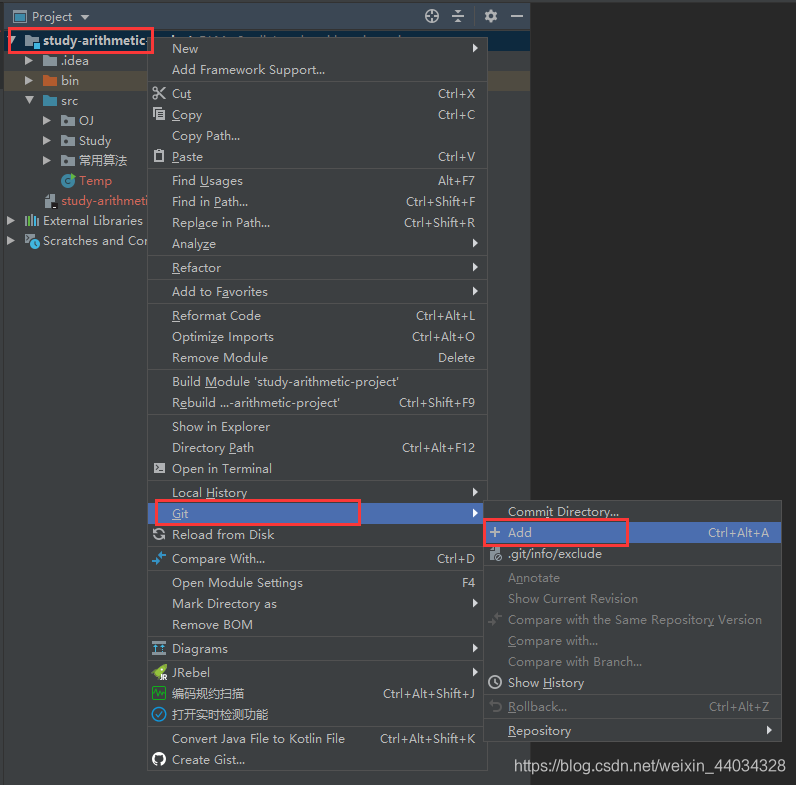Select Reformat Code
The width and height of the screenshot is (796, 785).
click(x=317, y=315)
